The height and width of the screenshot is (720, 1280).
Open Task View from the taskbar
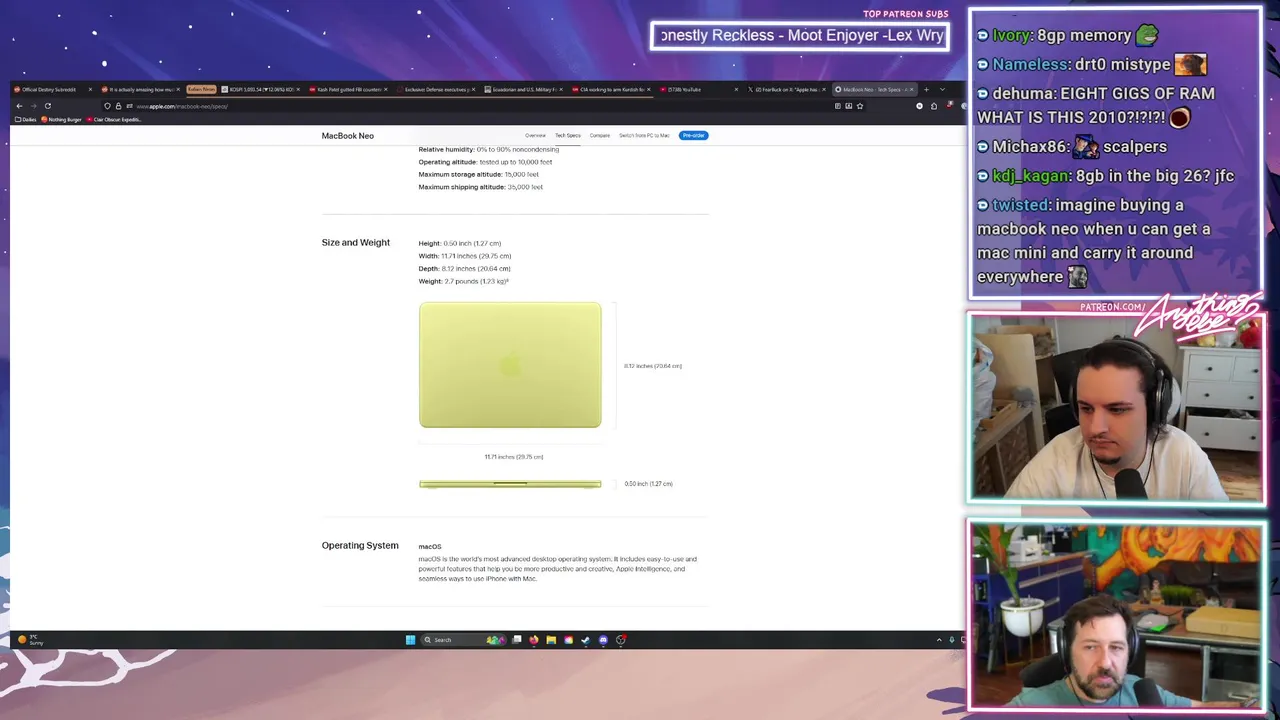click(x=517, y=640)
